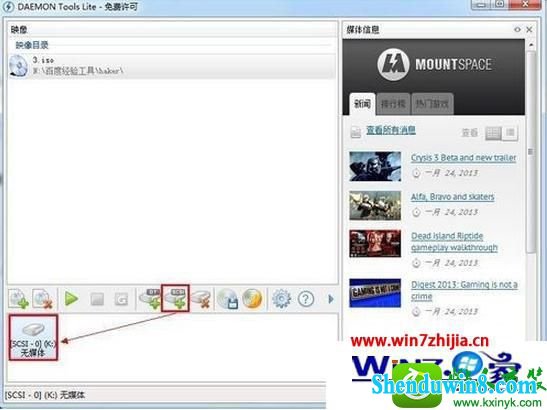
Task: Open the Crysis 3 news thumbnail
Action: click(x=375, y=166)
